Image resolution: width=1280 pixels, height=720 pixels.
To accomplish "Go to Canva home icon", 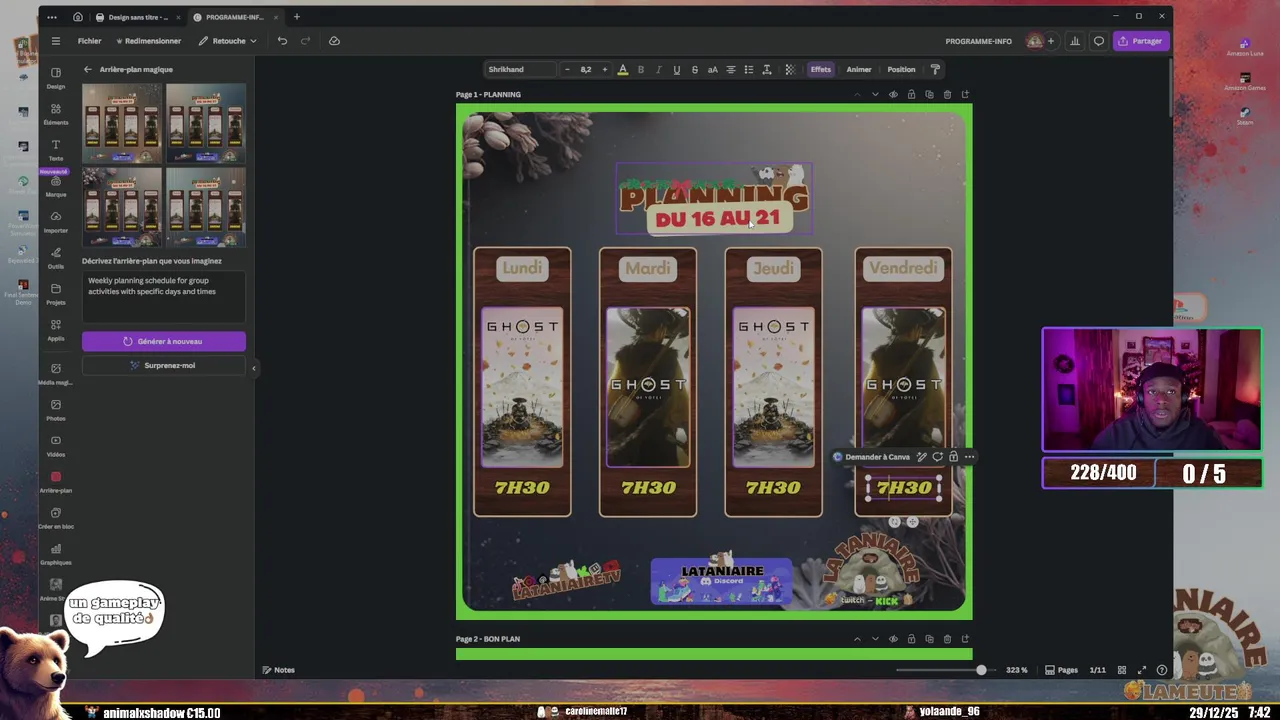I will (x=77, y=17).
